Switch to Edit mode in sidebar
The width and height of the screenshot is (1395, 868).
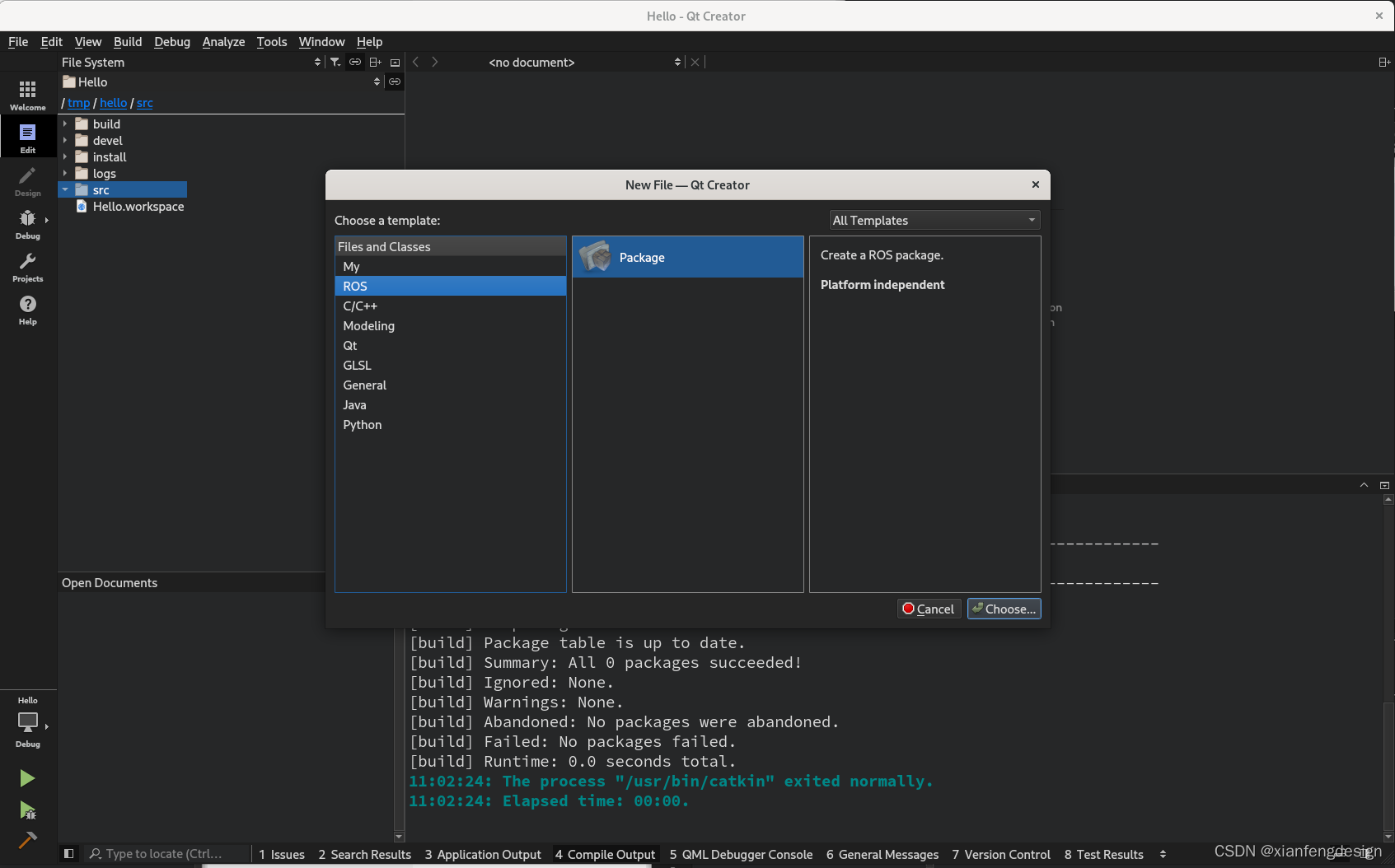tap(28, 137)
